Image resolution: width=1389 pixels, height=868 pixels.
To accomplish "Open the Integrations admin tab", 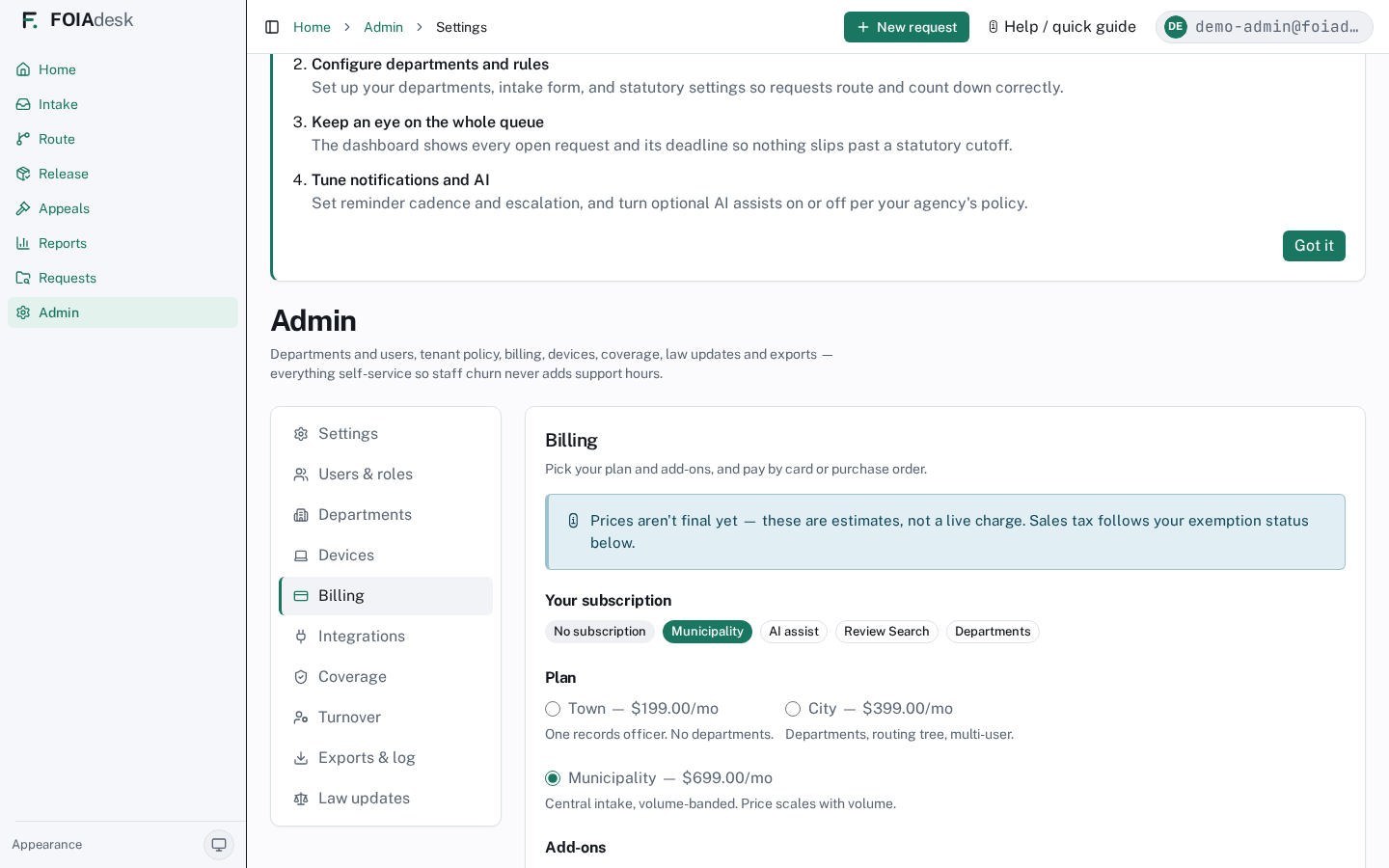I will (x=386, y=637).
